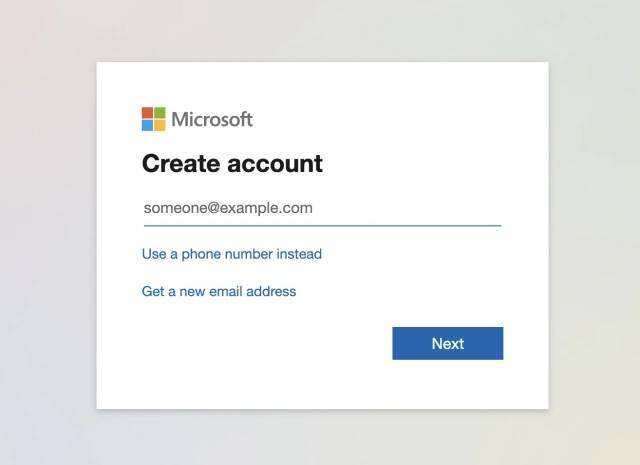Click the underline beneath the email field
Image resolution: width=640 pixels, height=465 pixels.
tap(322, 225)
